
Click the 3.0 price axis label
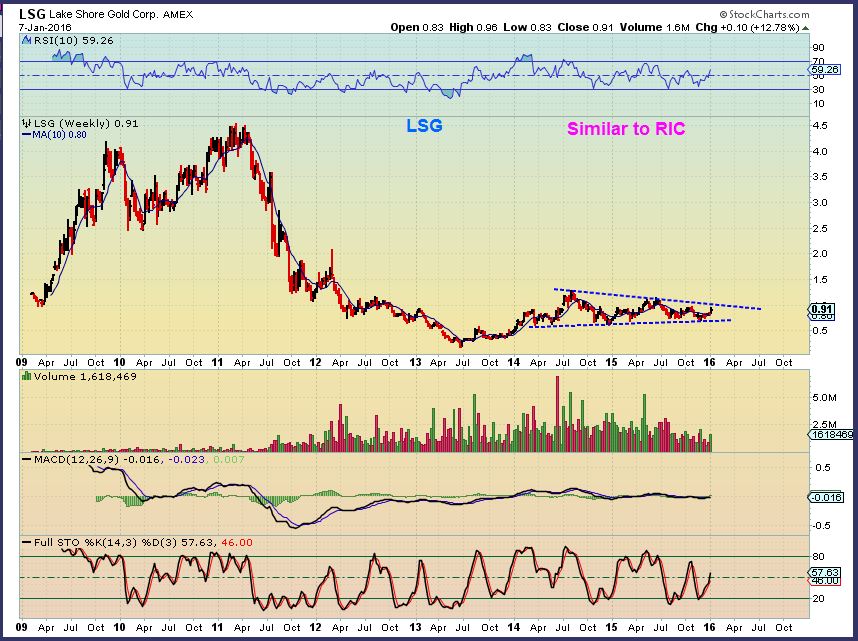[820, 203]
